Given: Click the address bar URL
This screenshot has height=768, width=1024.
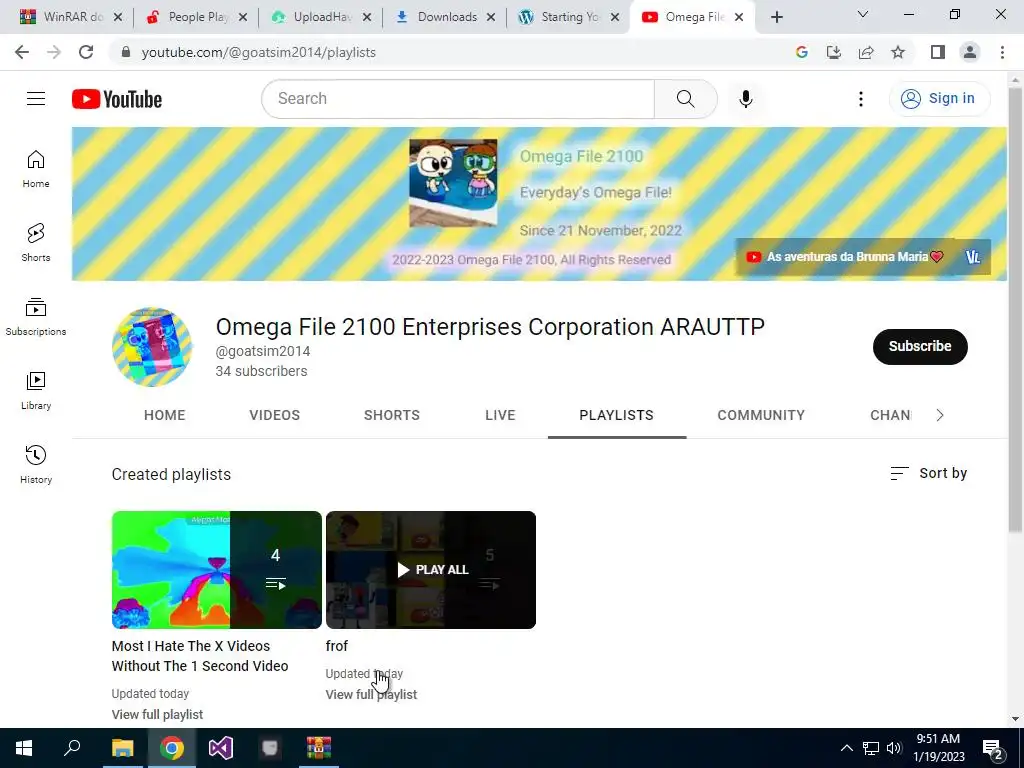Looking at the screenshot, I should (x=259, y=52).
